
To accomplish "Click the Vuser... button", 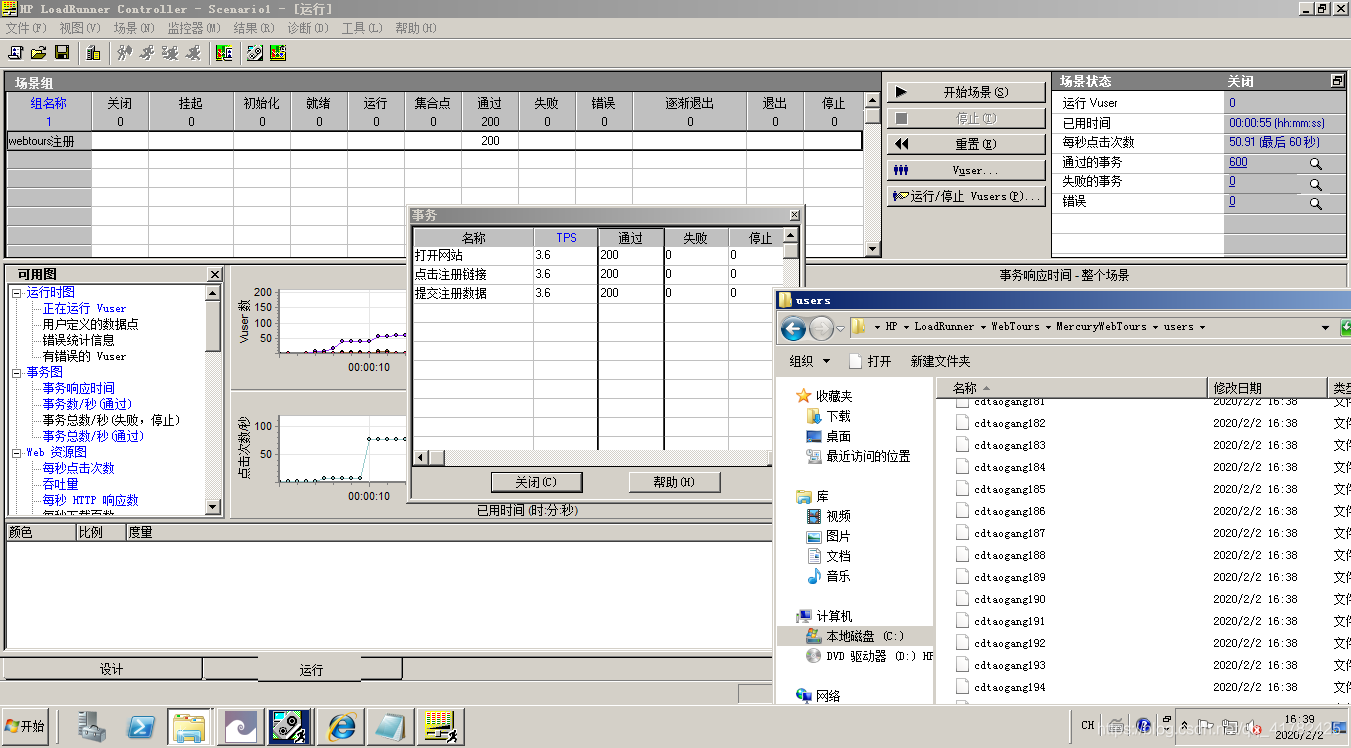I will (966, 170).
